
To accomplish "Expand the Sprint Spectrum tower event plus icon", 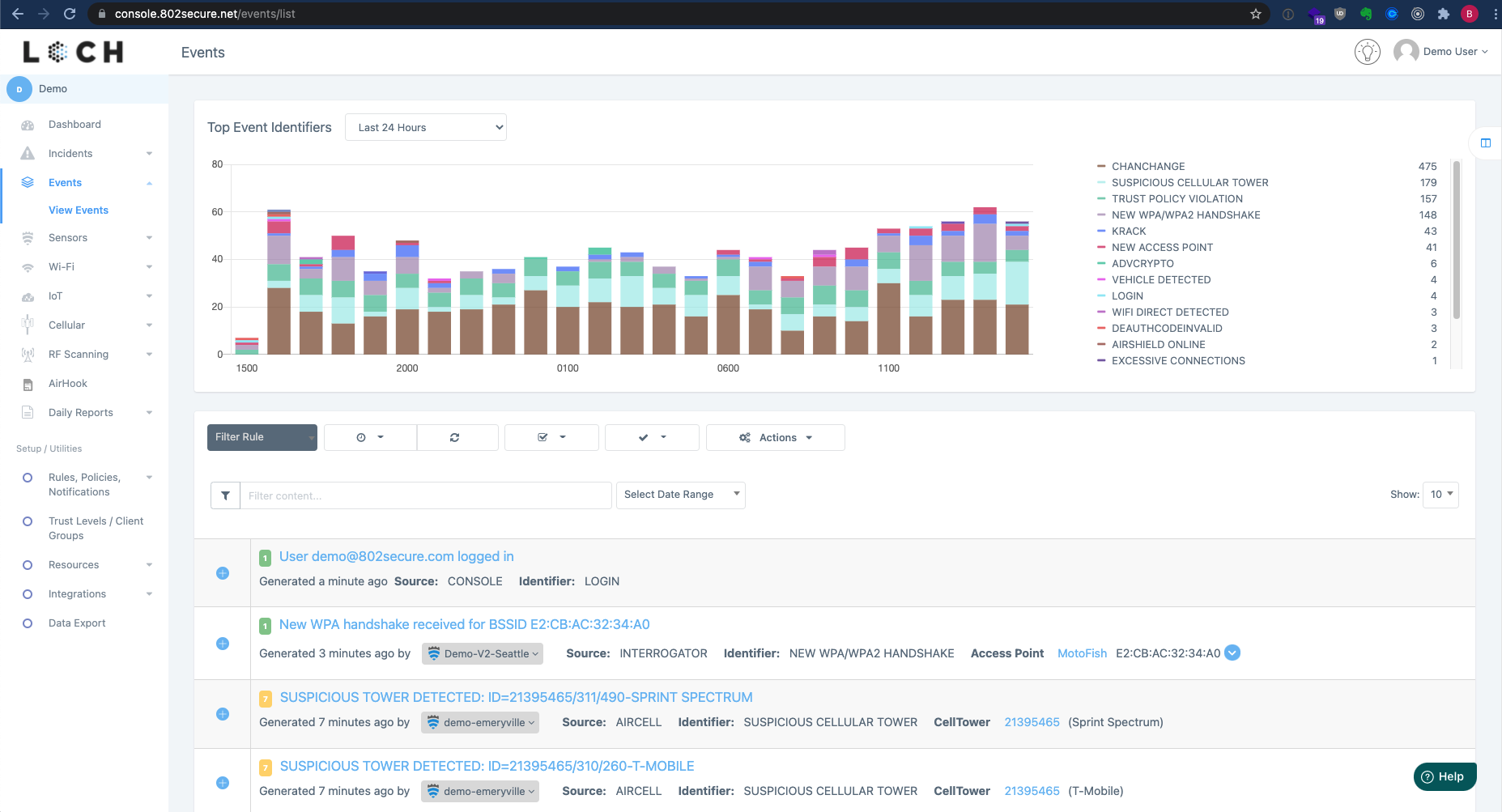I will (x=223, y=714).
